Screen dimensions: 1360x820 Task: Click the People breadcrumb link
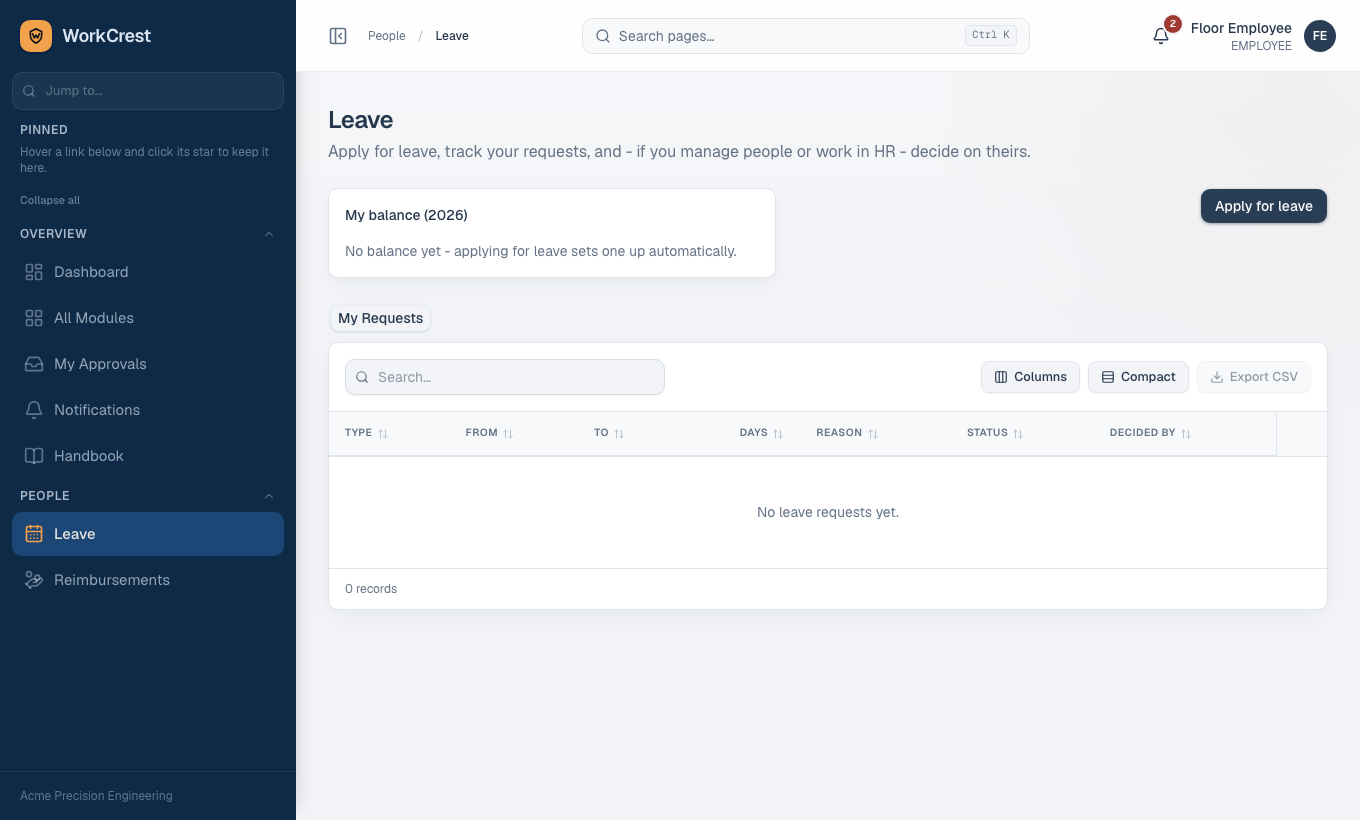[x=387, y=36]
